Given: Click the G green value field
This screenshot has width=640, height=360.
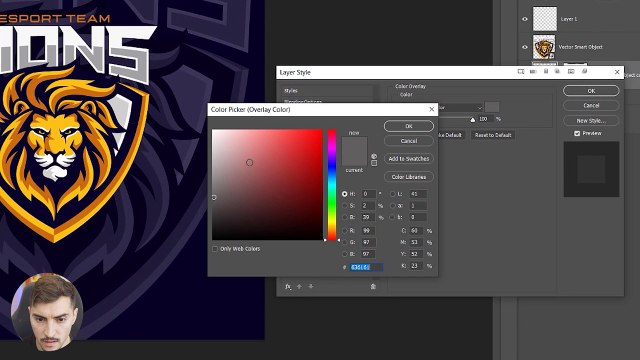Looking at the screenshot, I should (369, 242).
